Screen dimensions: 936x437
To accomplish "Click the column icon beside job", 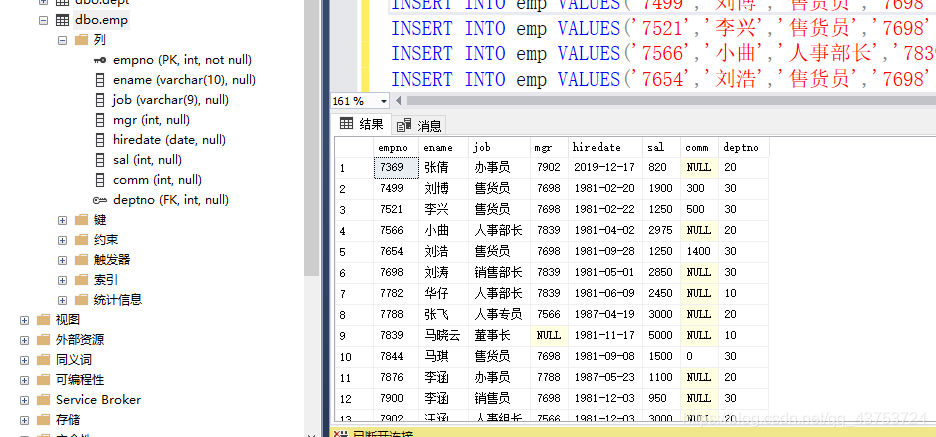I will click(x=100, y=100).
